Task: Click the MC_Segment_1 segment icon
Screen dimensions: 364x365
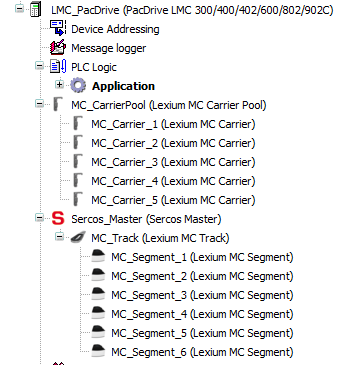Action: tap(98, 257)
